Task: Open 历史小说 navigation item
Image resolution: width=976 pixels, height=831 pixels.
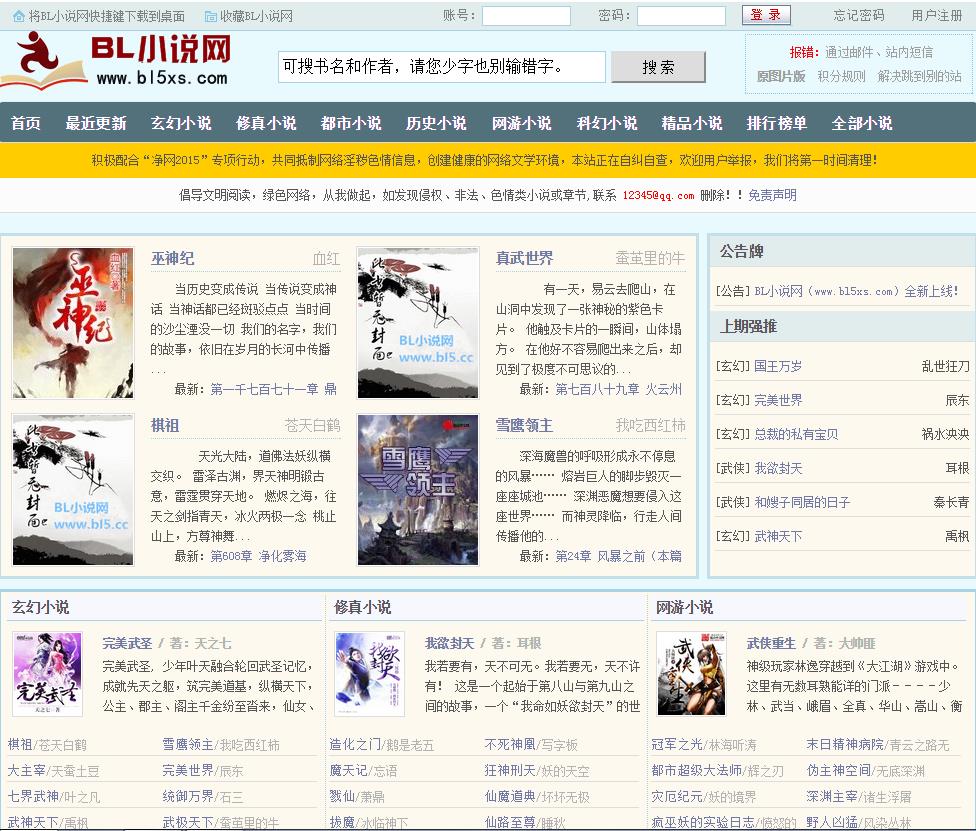Action: pos(436,123)
